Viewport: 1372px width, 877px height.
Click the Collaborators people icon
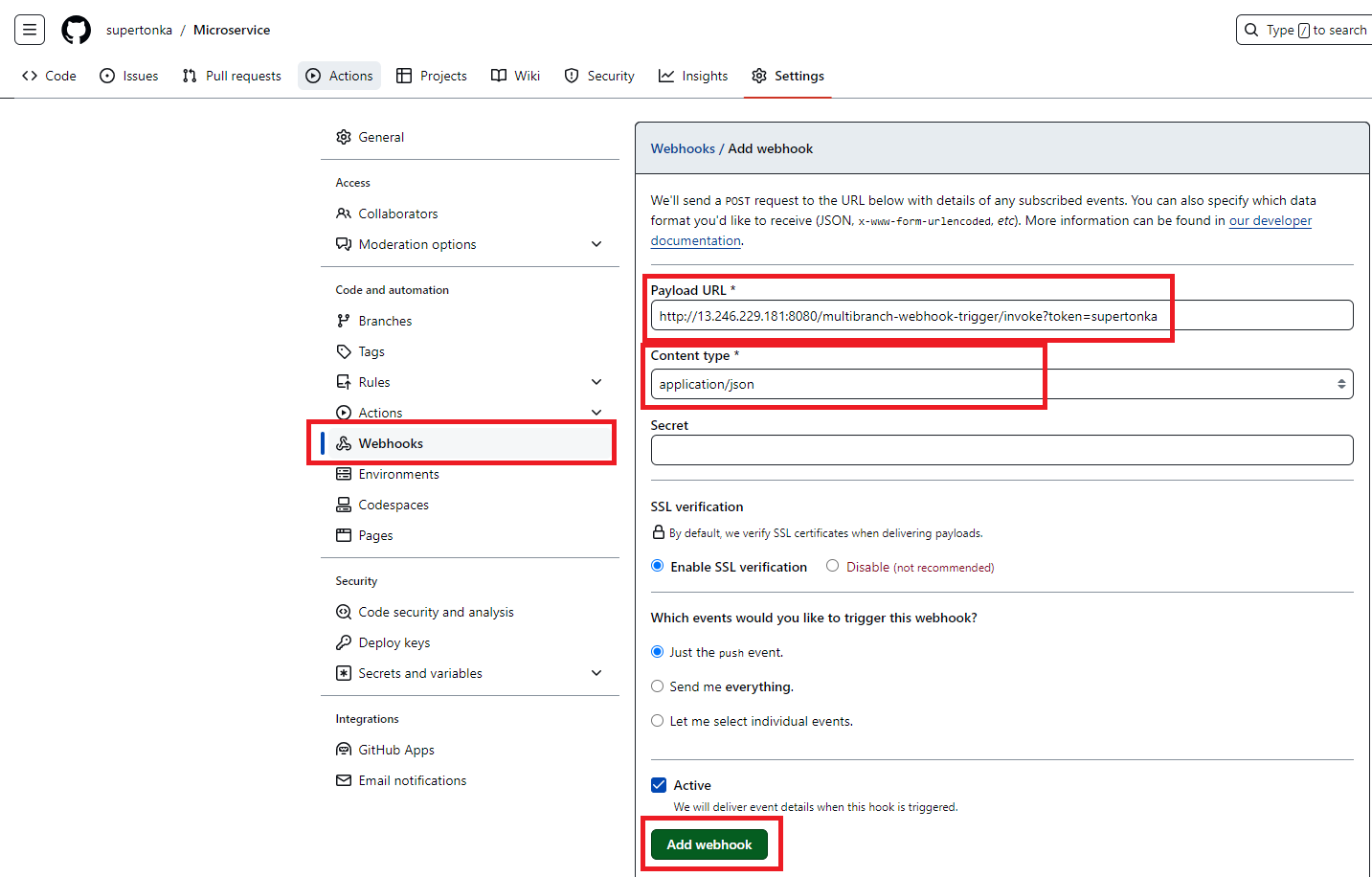pyautogui.click(x=344, y=214)
